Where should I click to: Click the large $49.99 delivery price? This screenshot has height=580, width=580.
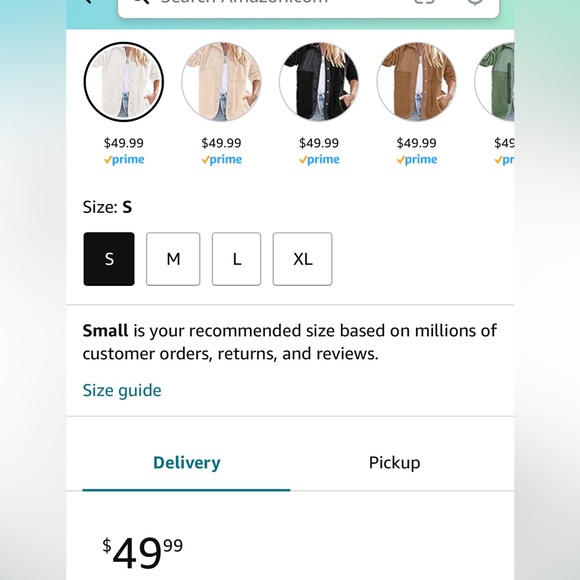pos(143,553)
